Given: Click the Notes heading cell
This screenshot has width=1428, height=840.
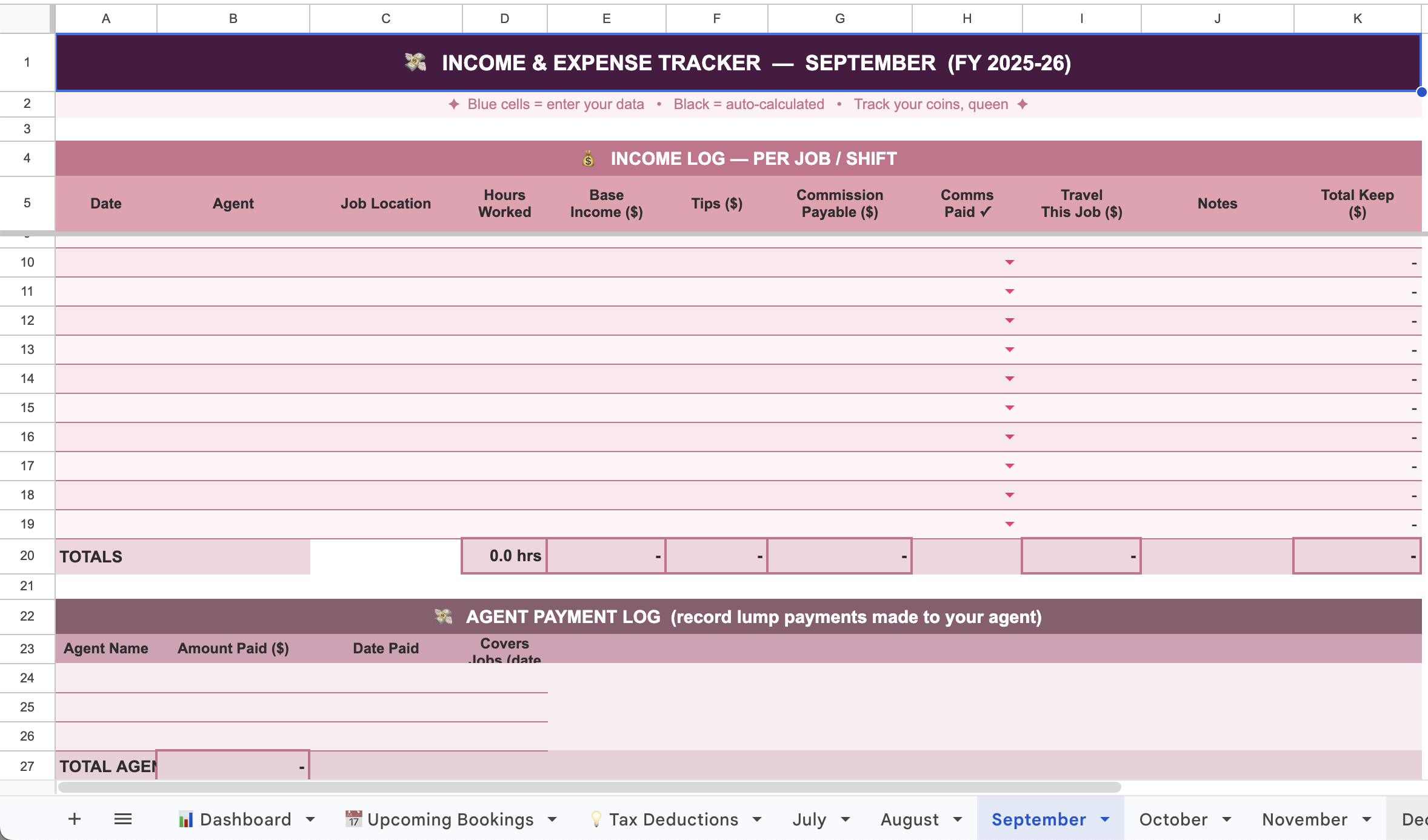Looking at the screenshot, I should (x=1218, y=204).
